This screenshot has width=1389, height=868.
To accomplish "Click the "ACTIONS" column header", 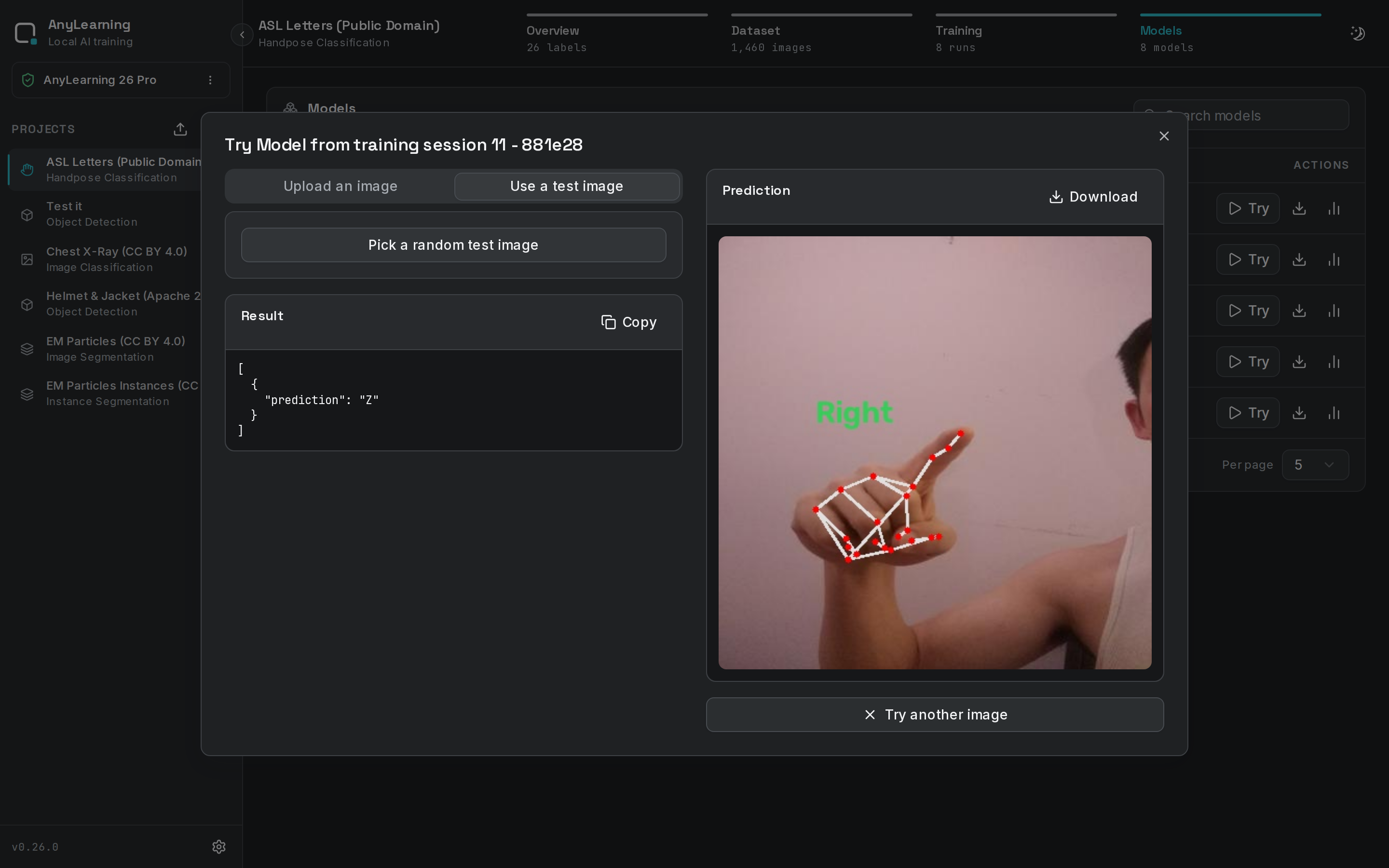I will point(1321,165).
